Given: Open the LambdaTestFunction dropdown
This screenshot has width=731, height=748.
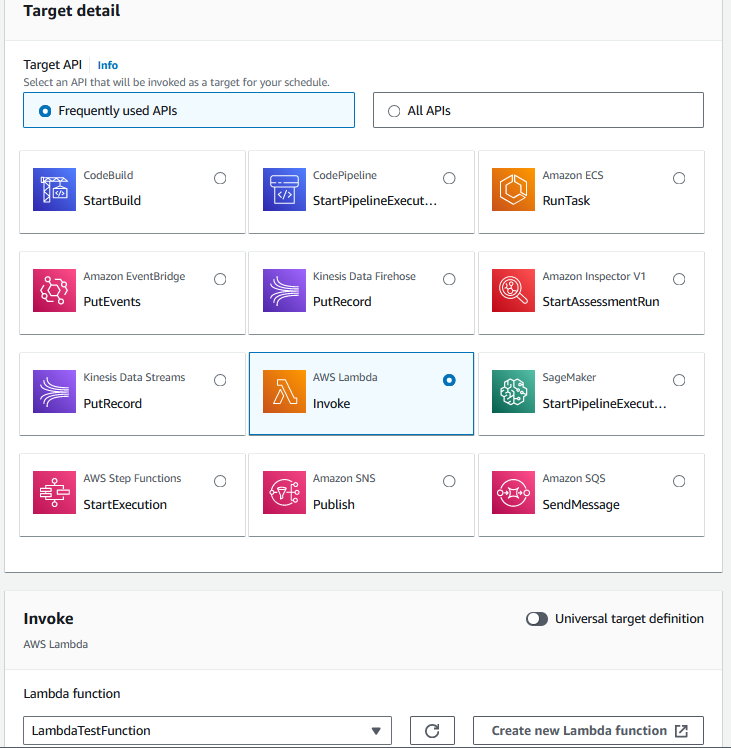Looking at the screenshot, I should click(207, 730).
